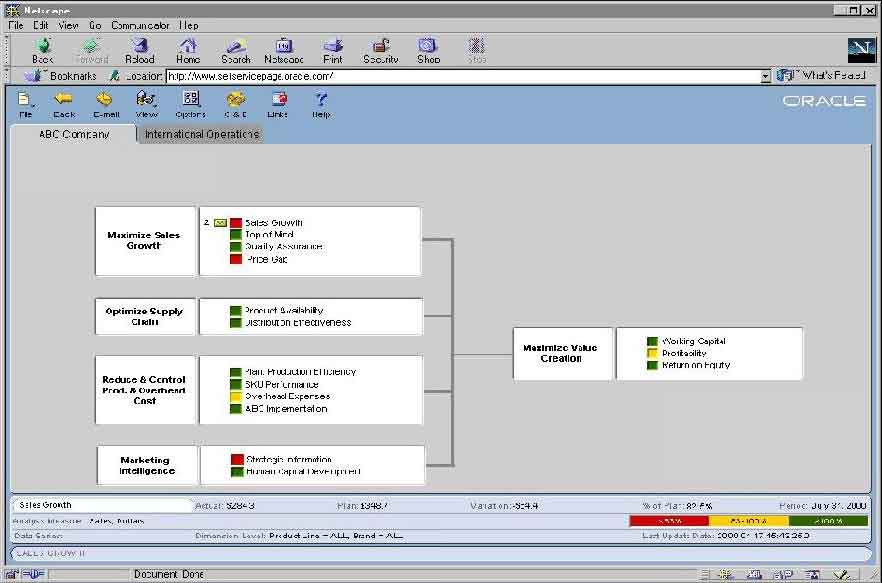This screenshot has width=882, height=583.
Task: Open the Netscape Security icon
Action: [381, 50]
